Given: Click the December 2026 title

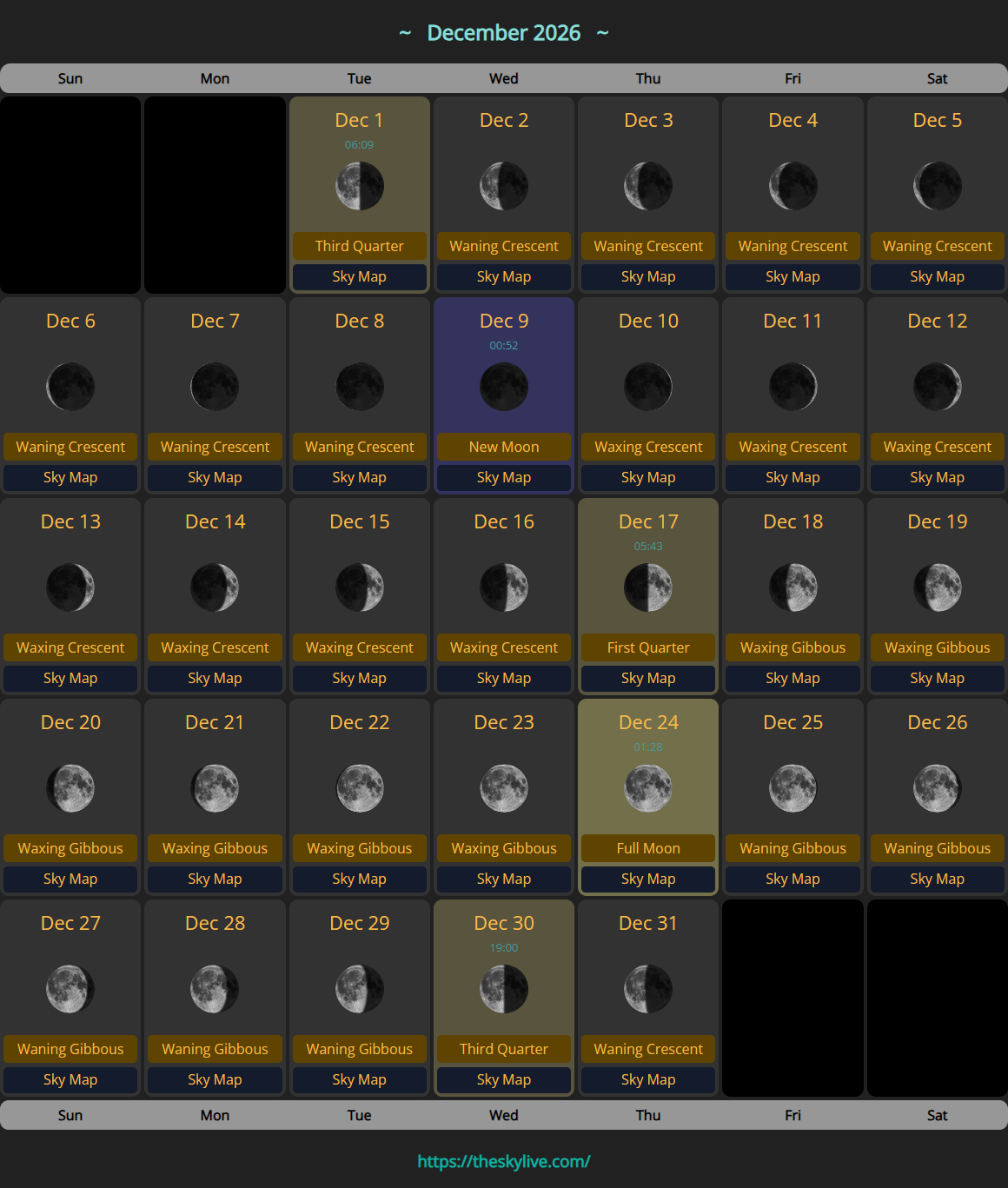Looking at the screenshot, I should [x=504, y=33].
